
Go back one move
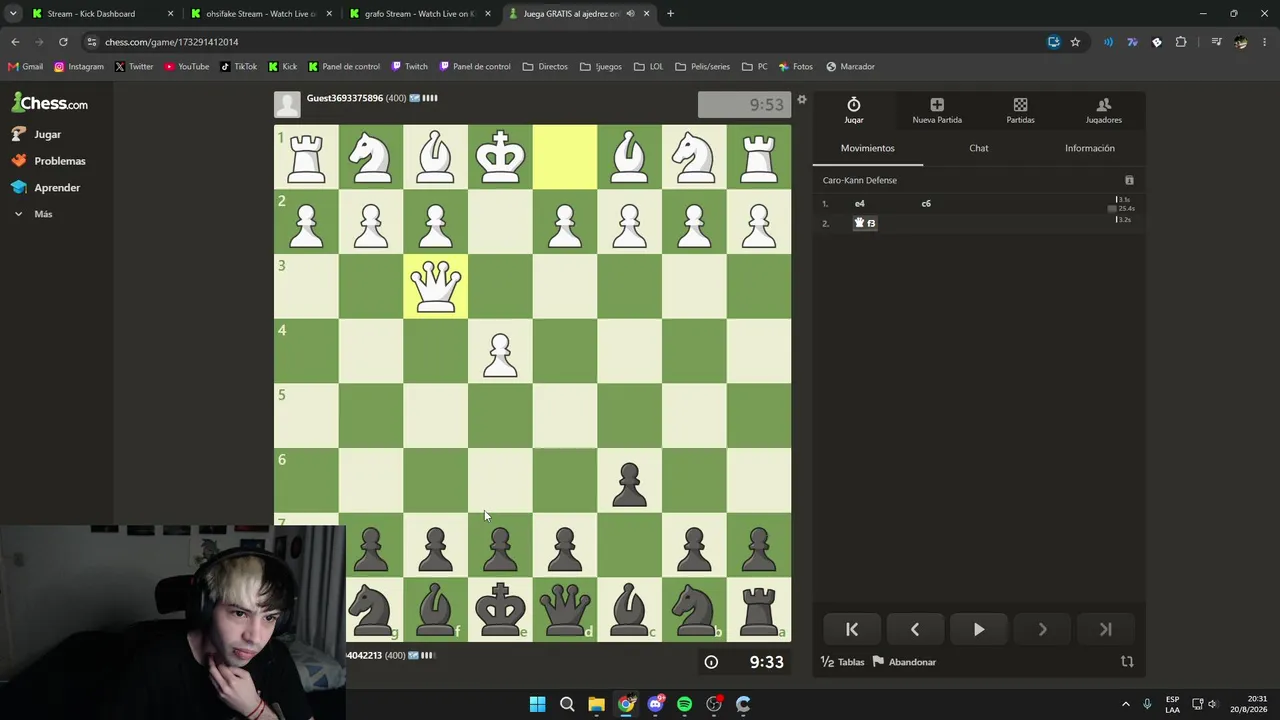pyautogui.click(x=915, y=629)
